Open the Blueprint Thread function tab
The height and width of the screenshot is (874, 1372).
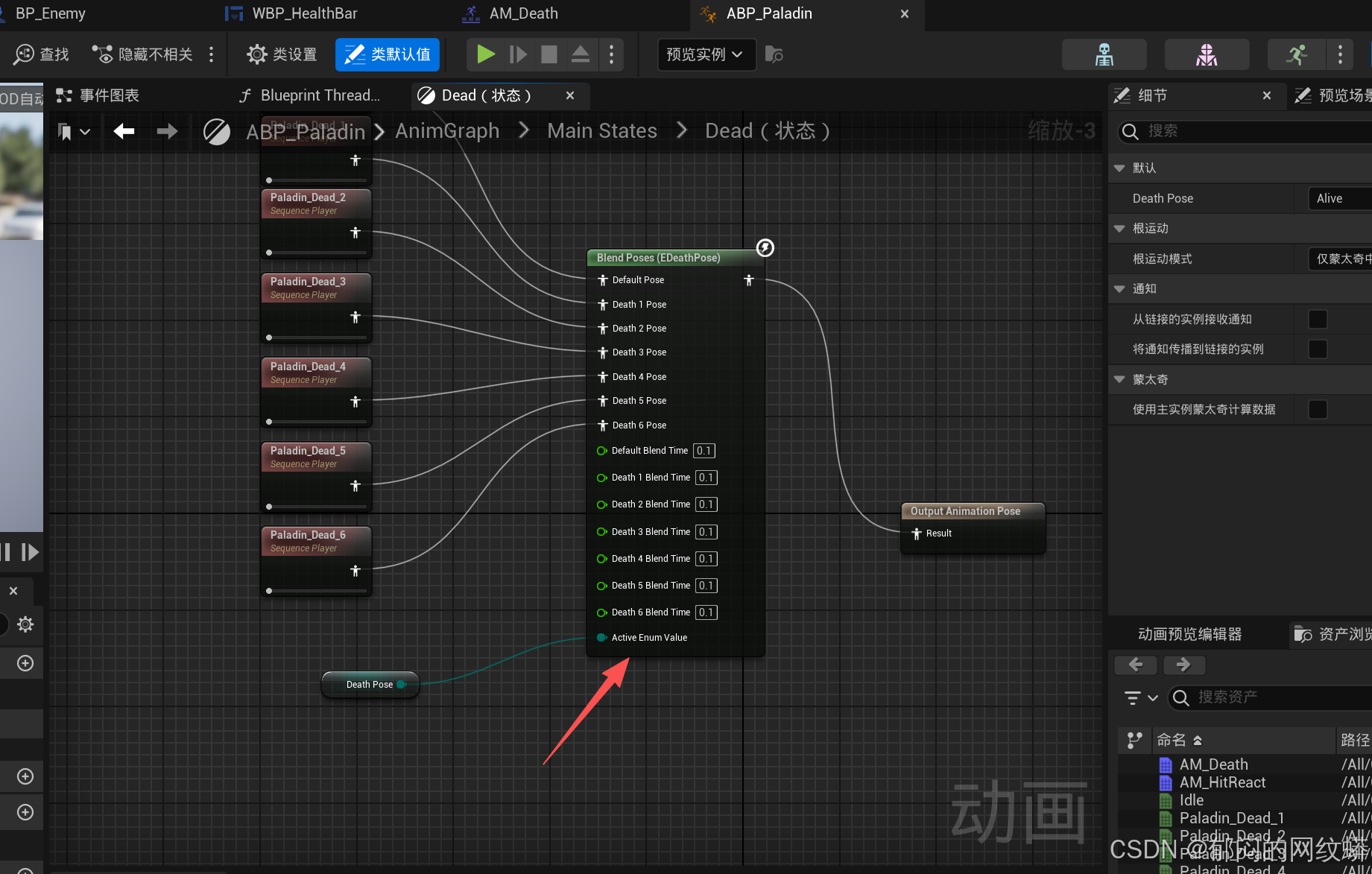tap(310, 95)
